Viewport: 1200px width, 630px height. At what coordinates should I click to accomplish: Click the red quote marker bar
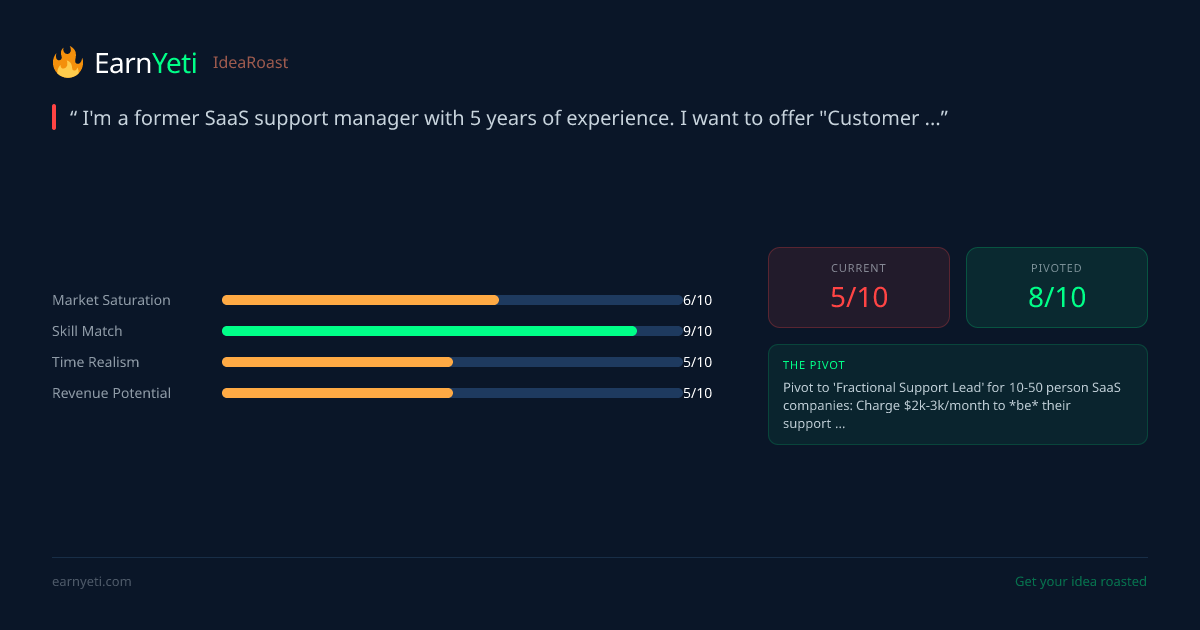point(54,118)
